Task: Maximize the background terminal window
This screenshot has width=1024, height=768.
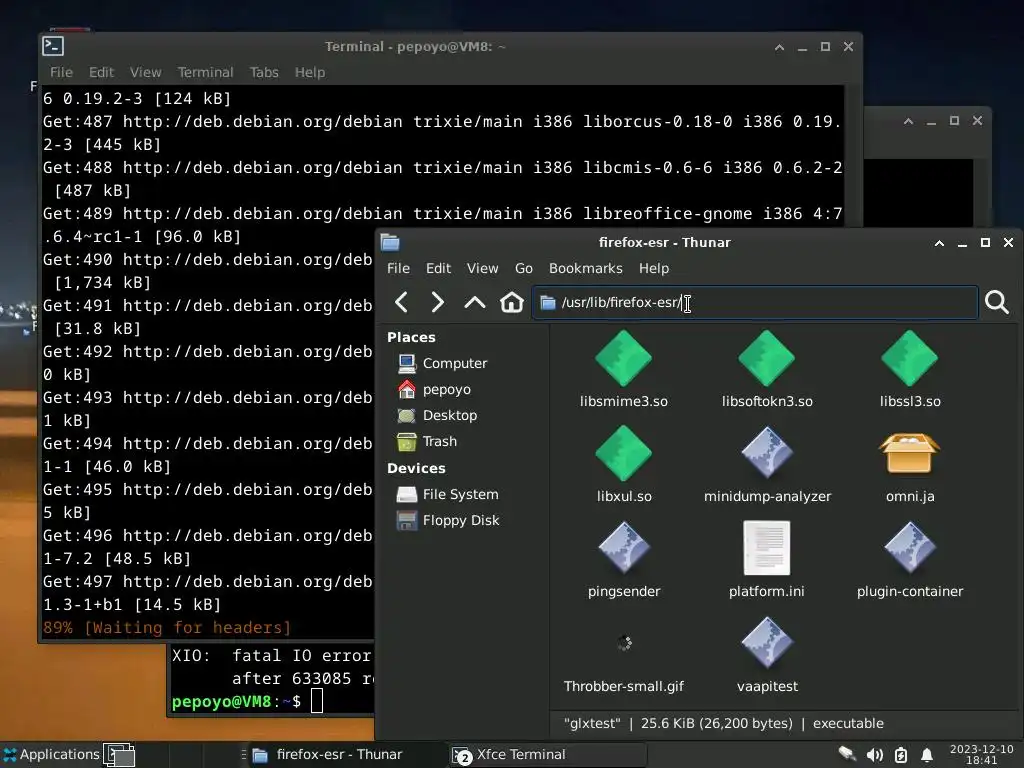Action: 954,121
